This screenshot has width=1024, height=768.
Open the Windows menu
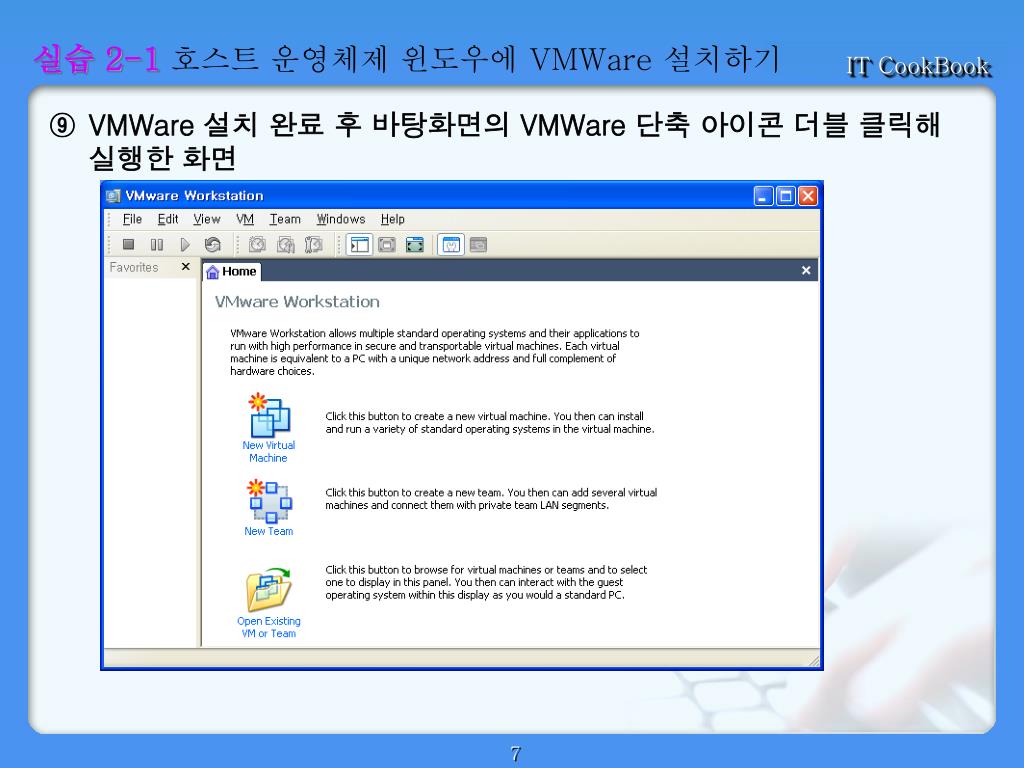tap(341, 219)
